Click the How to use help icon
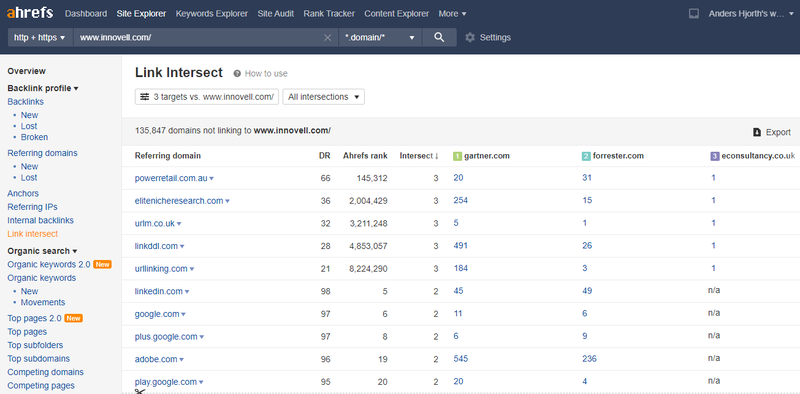 (237, 73)
